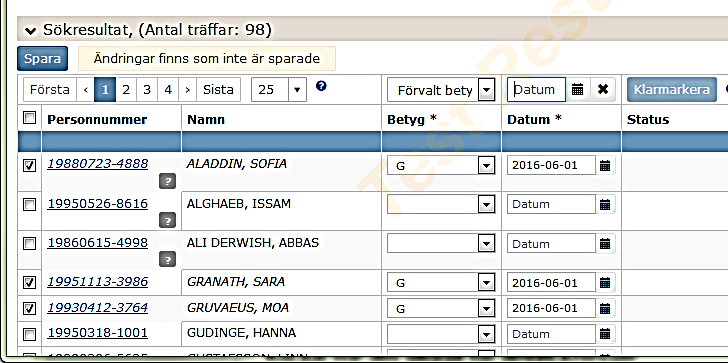Image resolution: width=728 pixels, height=363 pixels.
Task: Click the Klarmarkera button
Action: (671, 90)
